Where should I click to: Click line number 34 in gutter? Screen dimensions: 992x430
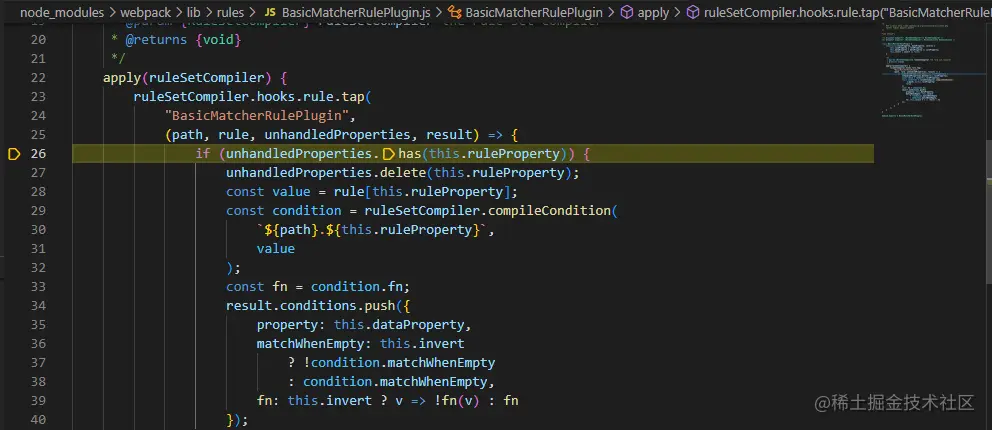coord(38,305)
